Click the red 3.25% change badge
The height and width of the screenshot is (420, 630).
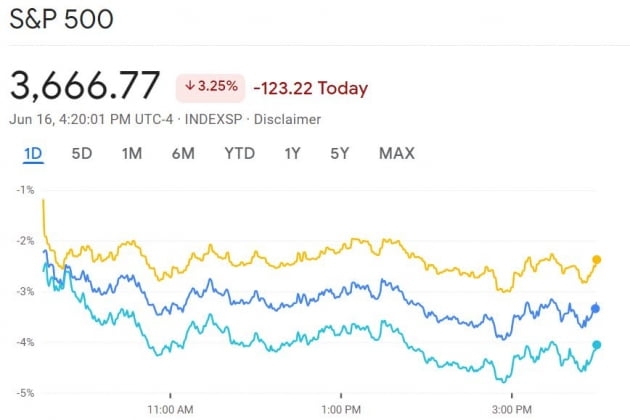211,87
